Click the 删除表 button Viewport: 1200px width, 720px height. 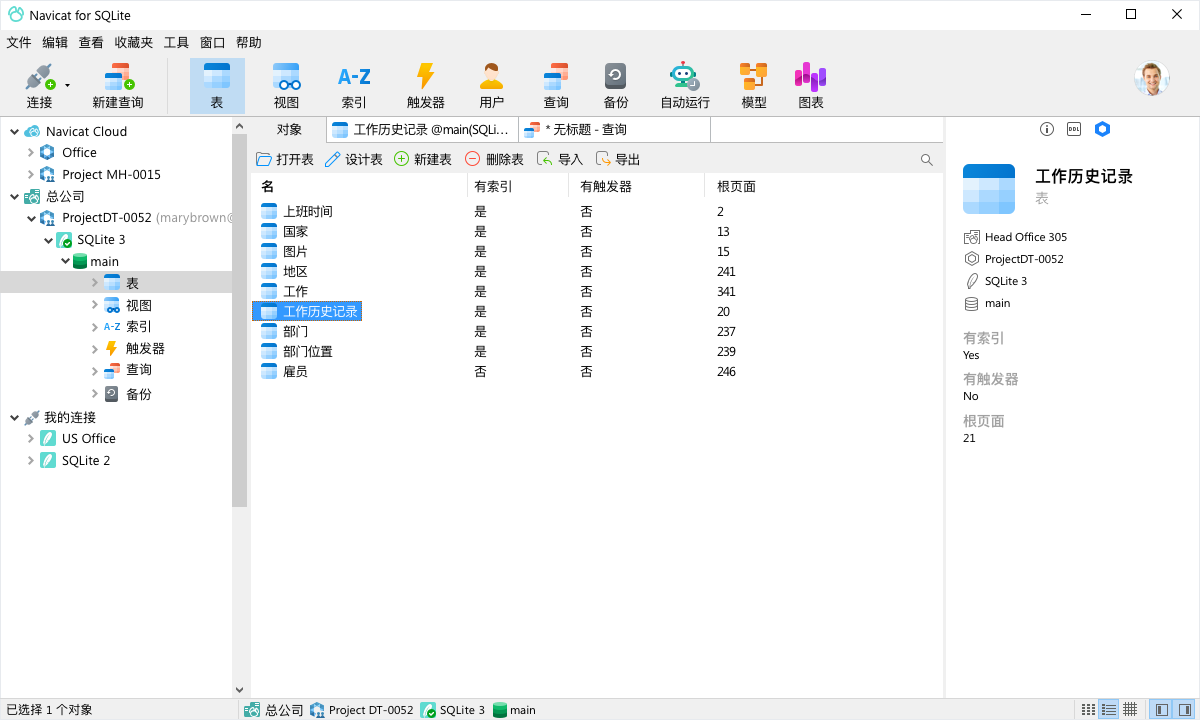tap(495, 160)
